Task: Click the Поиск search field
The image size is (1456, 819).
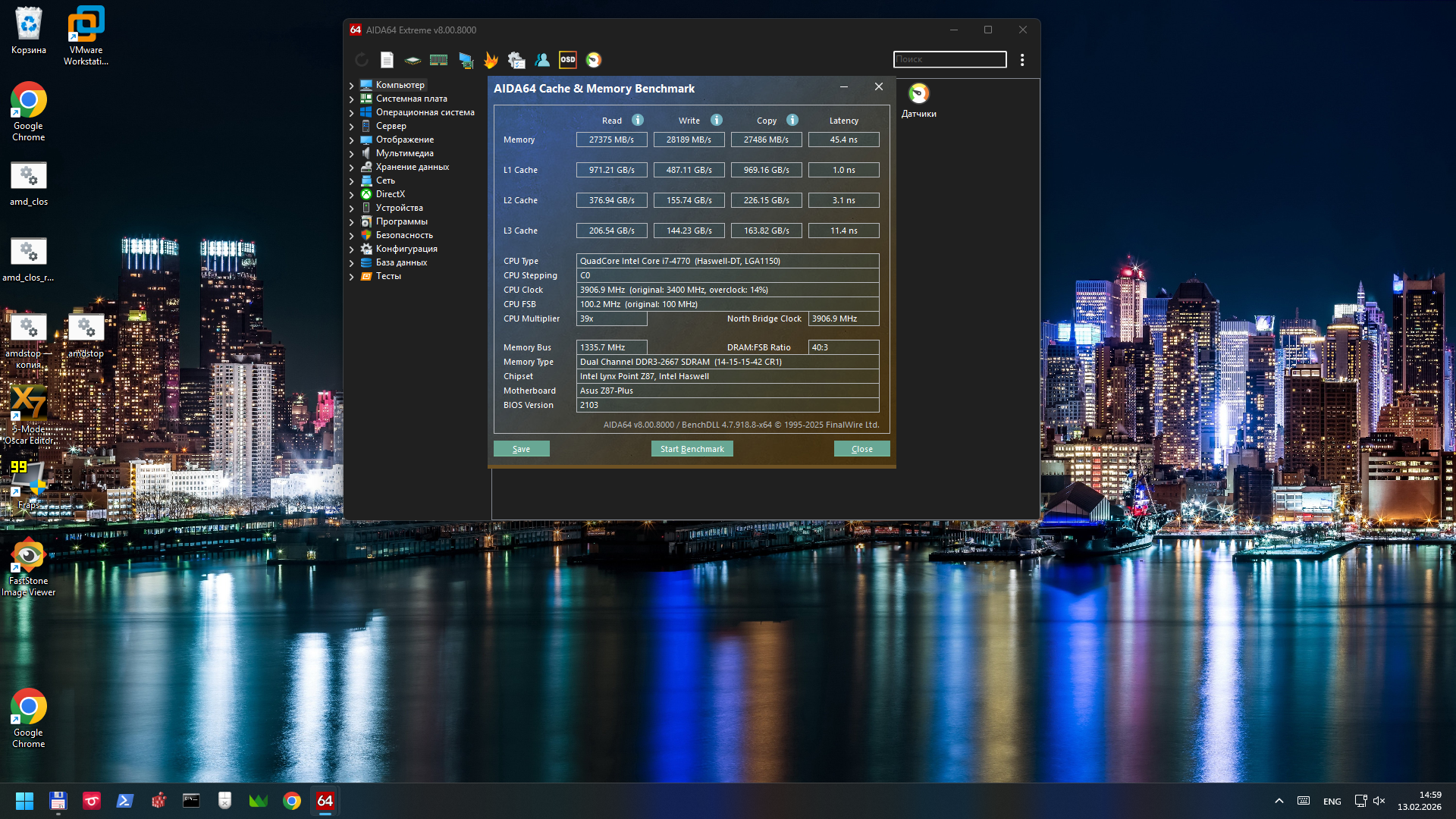Action: coord(949,59)
